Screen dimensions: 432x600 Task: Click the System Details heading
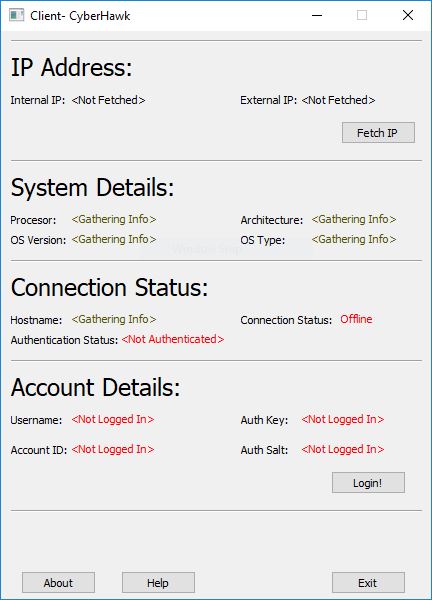(92, 188)
